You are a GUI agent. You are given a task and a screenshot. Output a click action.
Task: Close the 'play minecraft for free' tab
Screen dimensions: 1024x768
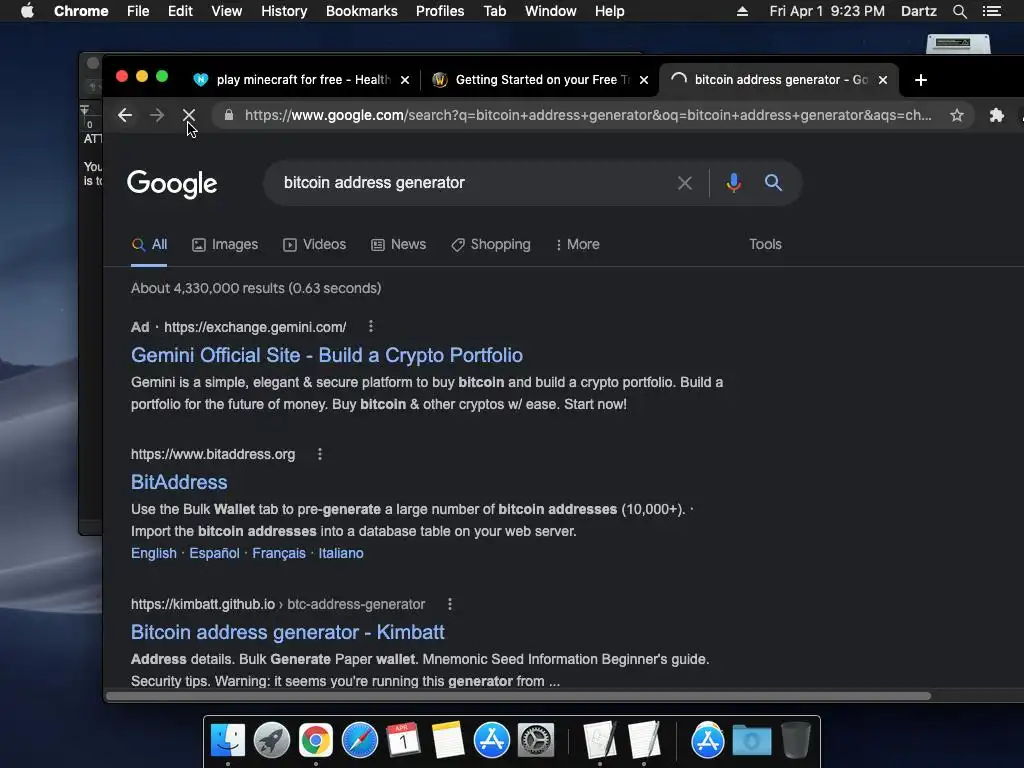coord(405,80)
